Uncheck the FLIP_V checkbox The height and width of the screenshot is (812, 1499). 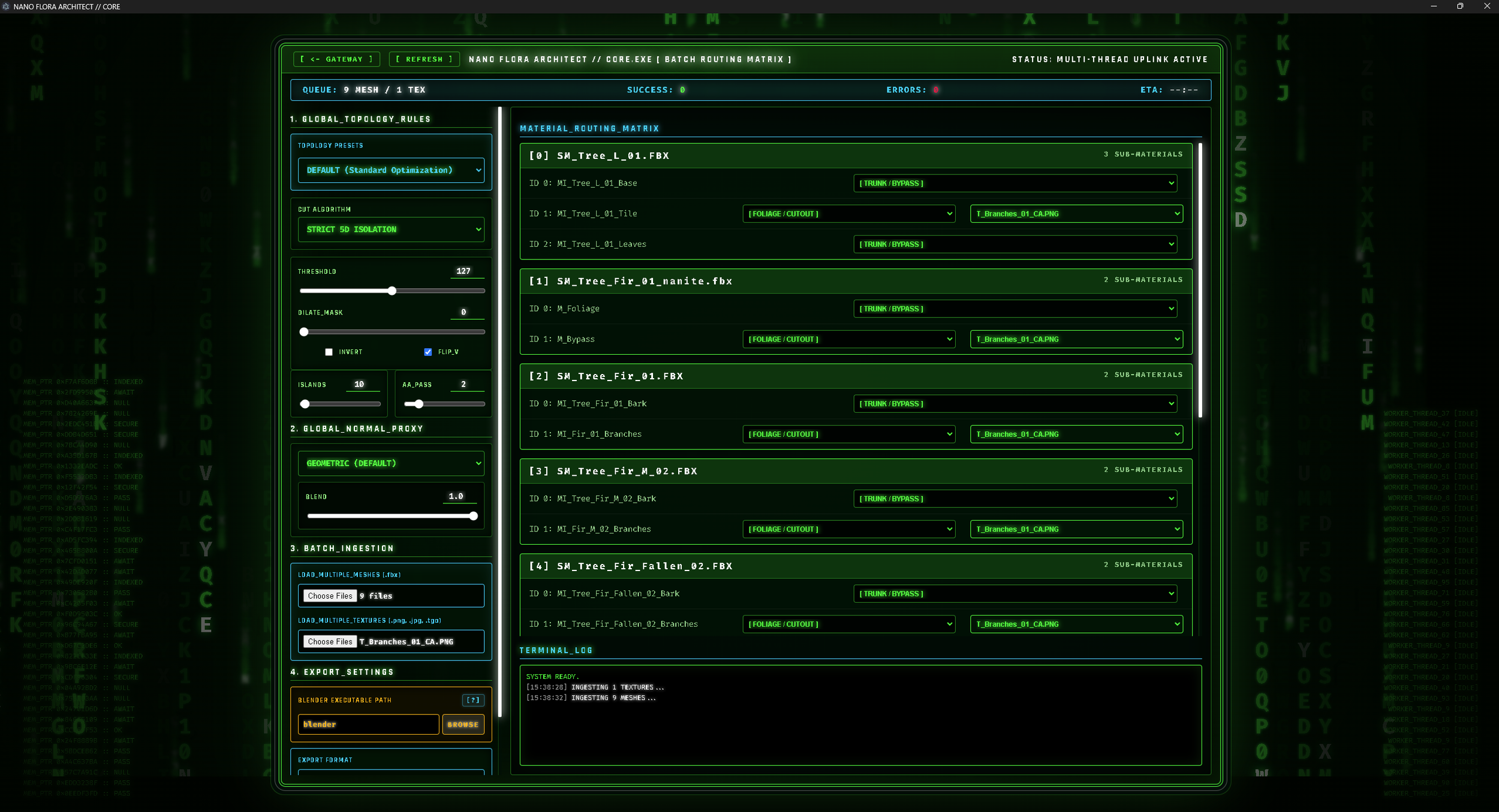tap(428, 352)
